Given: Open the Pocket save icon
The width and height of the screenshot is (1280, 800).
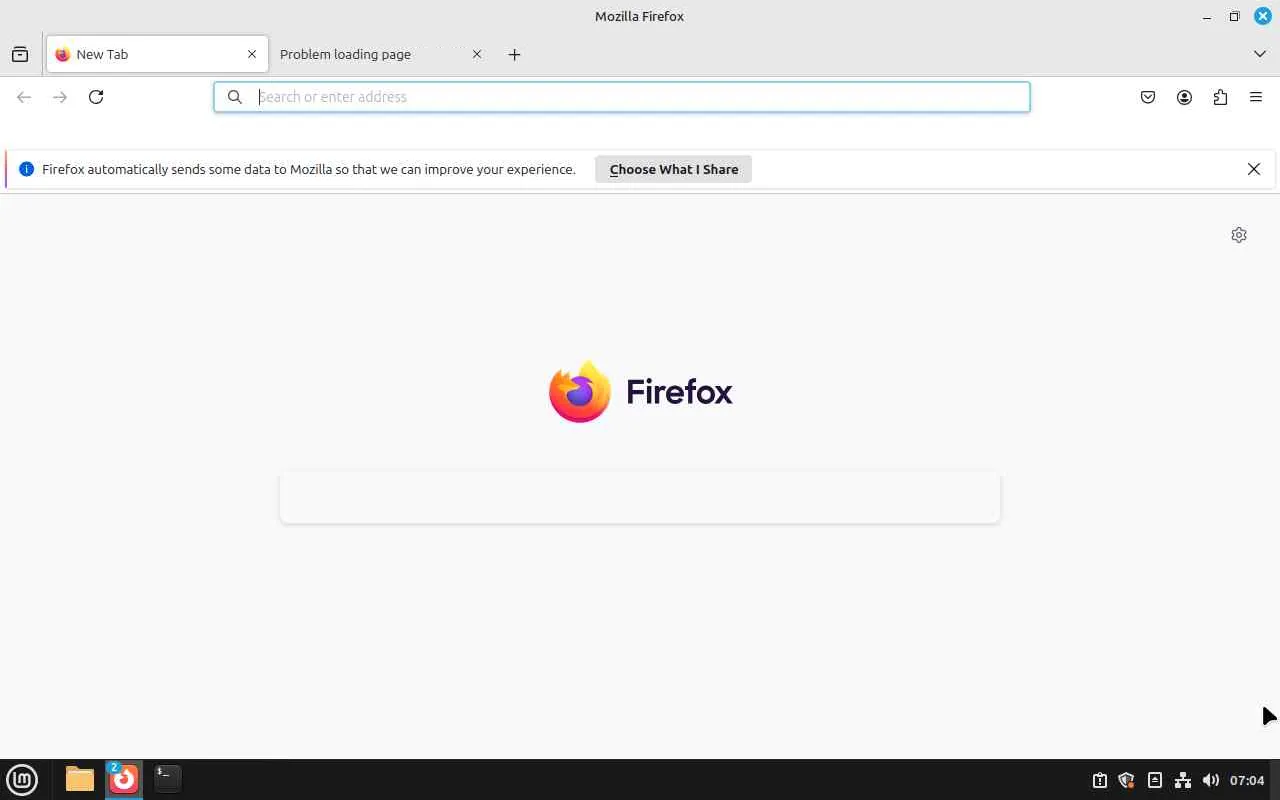Looking at the screenshot, I should [1148, 97].
